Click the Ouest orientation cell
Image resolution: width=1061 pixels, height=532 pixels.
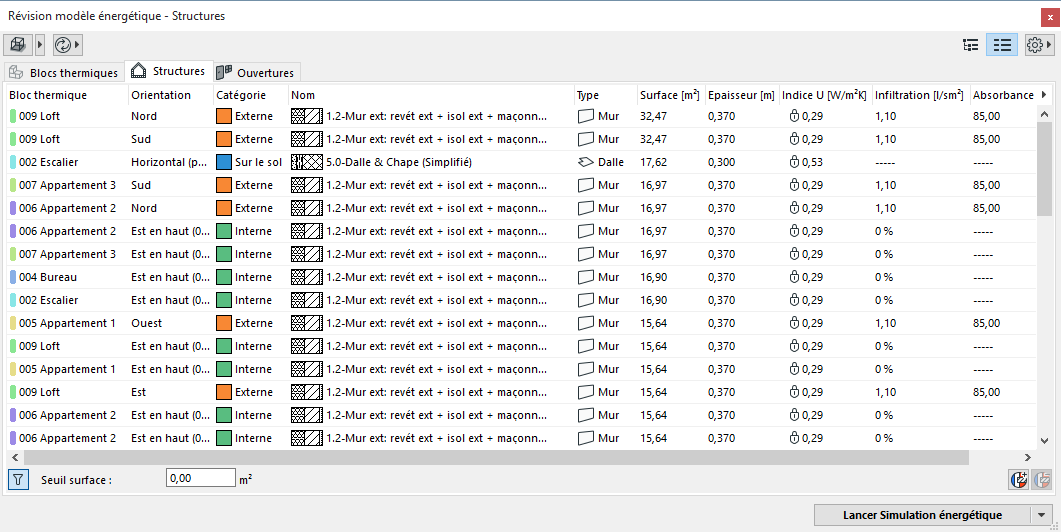[x=147, y=324]
